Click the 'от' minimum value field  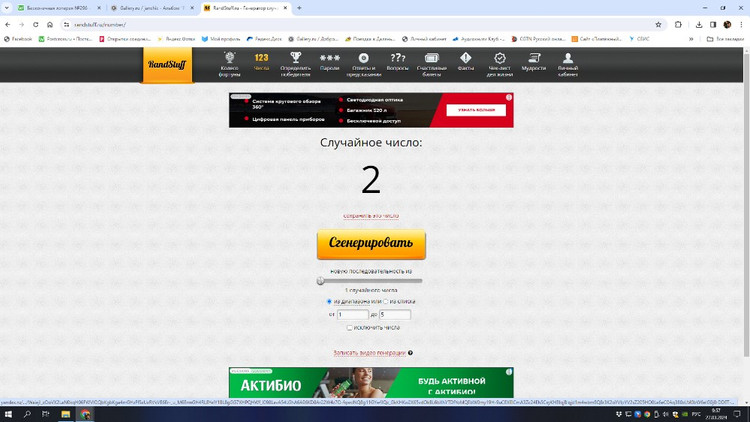[x=353, y=314]
